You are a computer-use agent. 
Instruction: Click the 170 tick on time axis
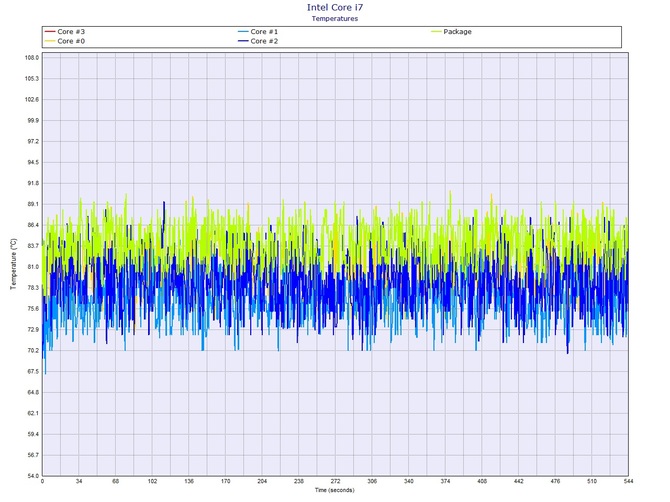pyautogui.click(x=226, y=481)
